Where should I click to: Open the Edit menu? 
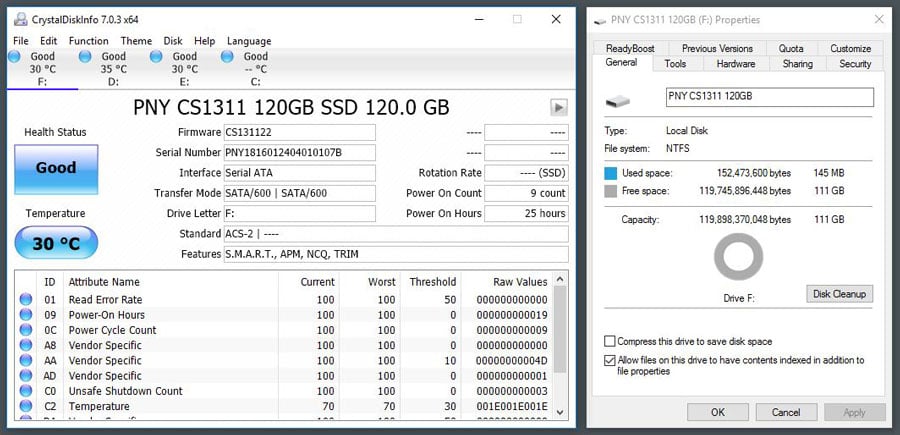(49, 41)
